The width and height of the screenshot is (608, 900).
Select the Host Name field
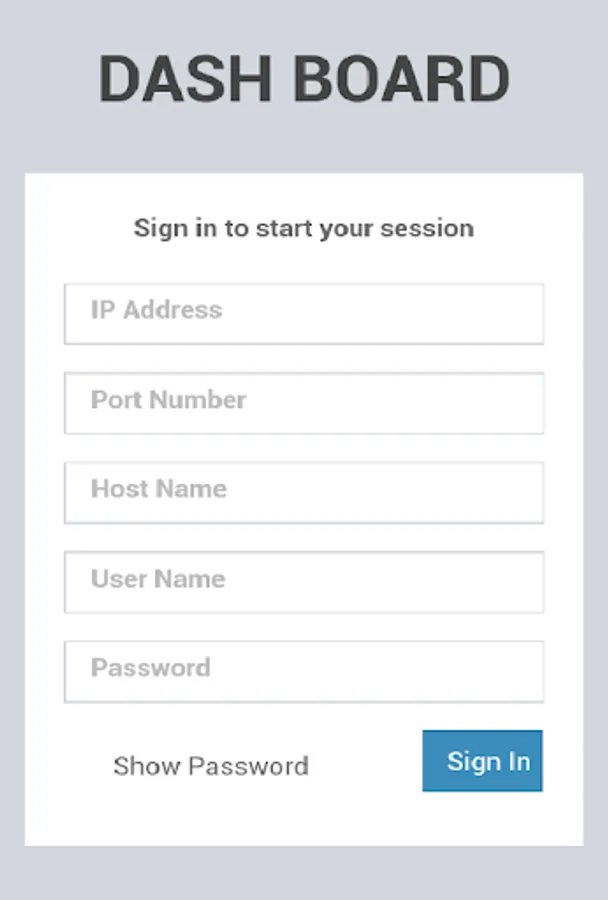pyautogui.click(x=304, y=492)
